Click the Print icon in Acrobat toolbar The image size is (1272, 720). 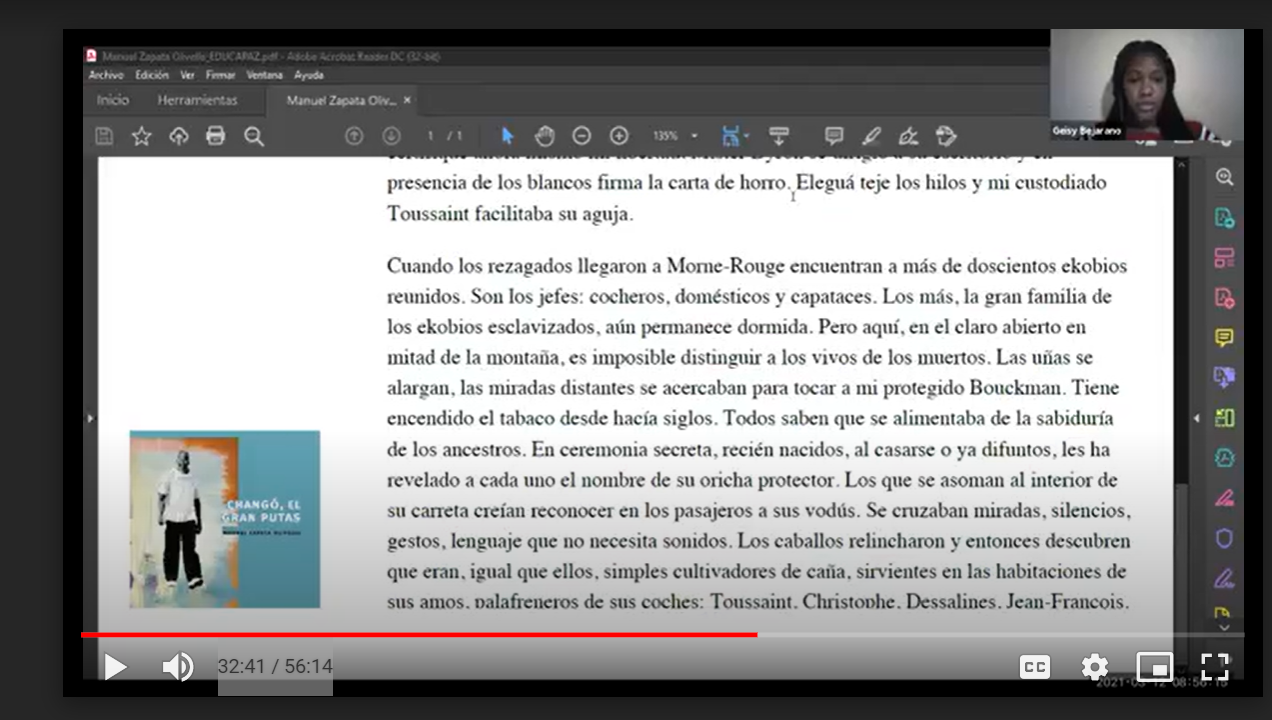pos(215,137)
